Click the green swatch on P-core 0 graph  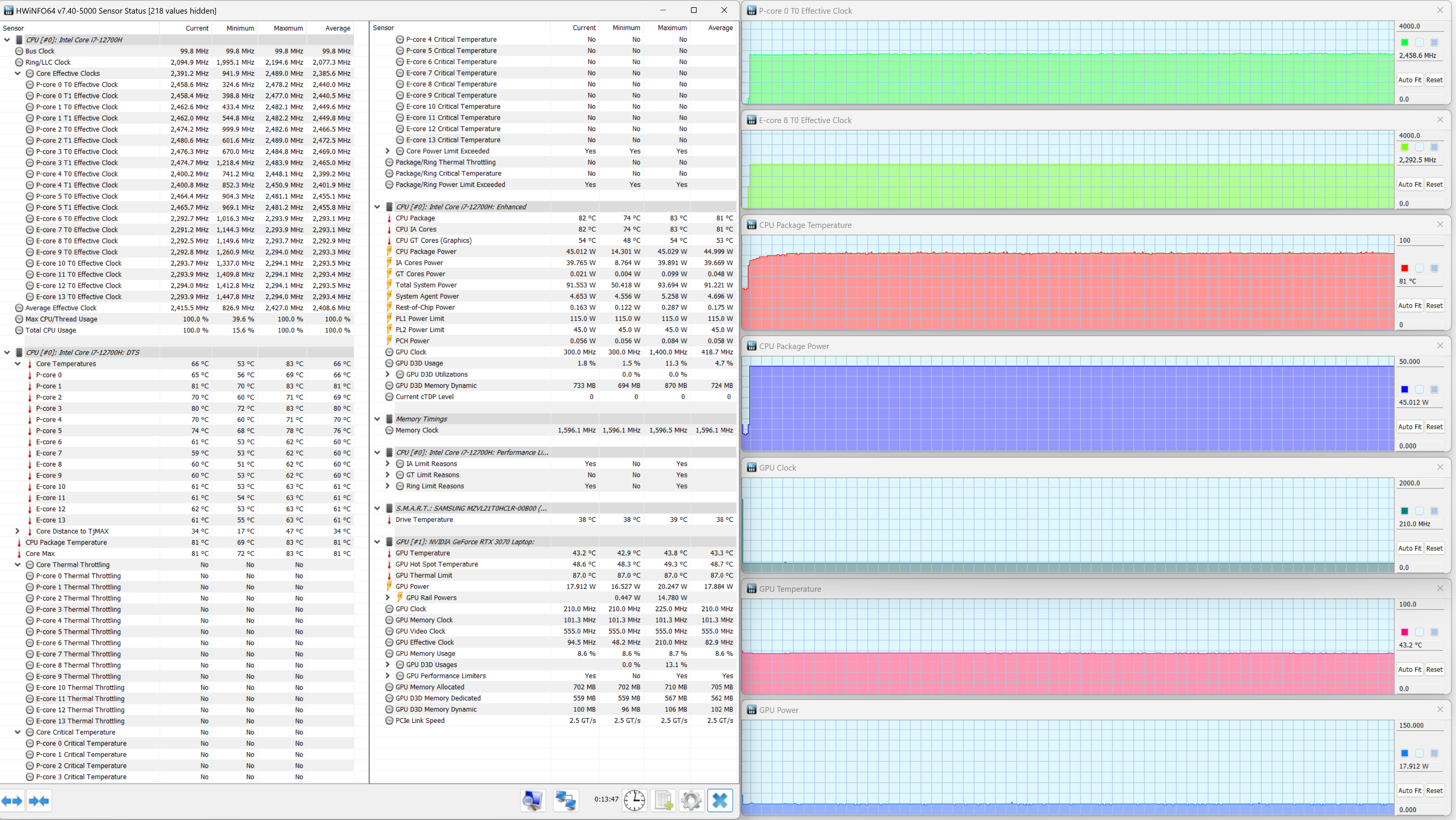click(x=1405, y=43)
